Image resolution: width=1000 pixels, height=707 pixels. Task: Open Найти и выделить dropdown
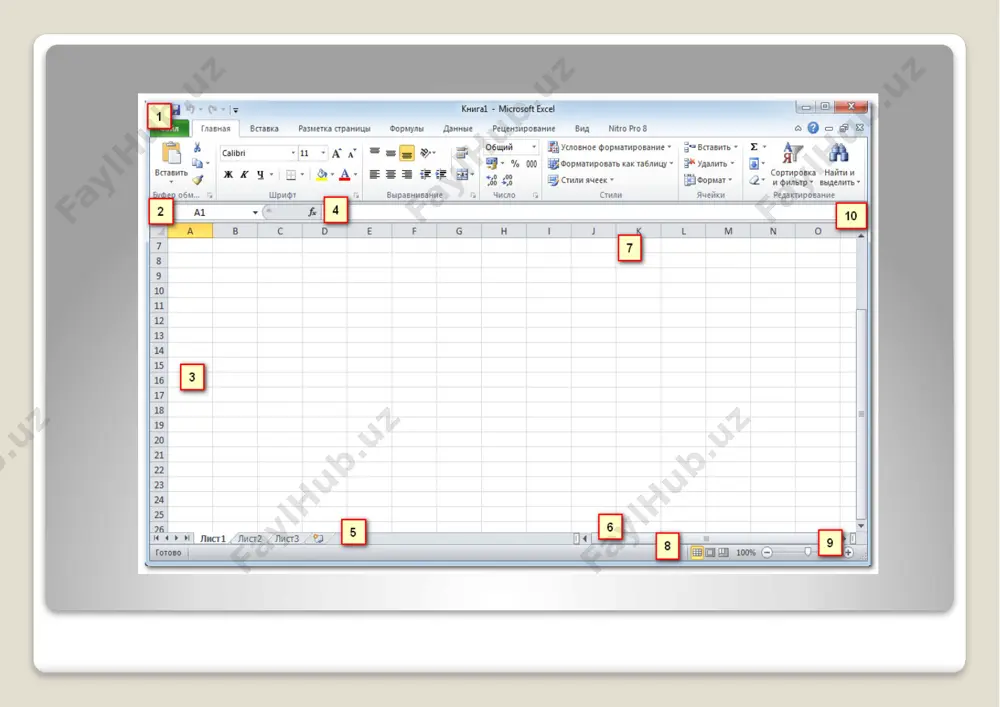tap(839, 166)
